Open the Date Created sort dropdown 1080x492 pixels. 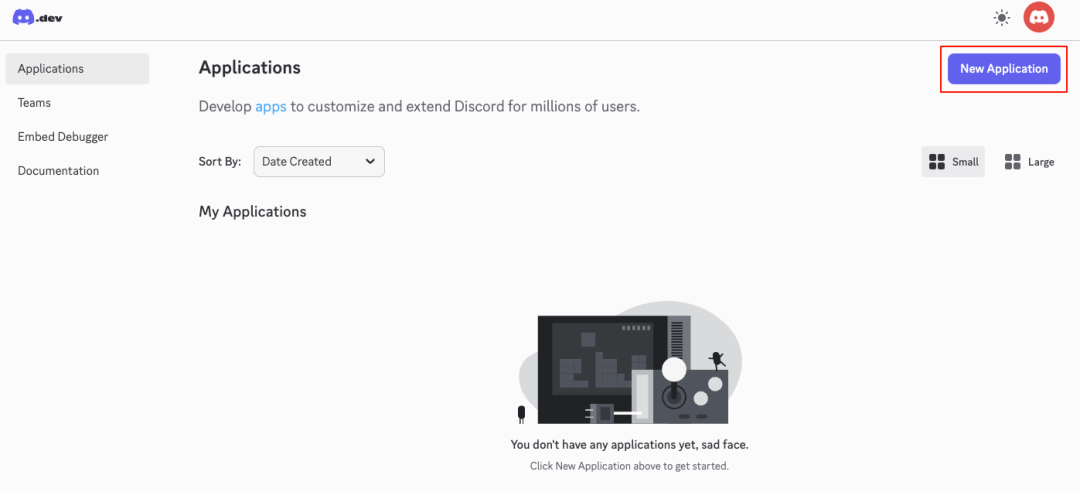click(x=318, y=162)
